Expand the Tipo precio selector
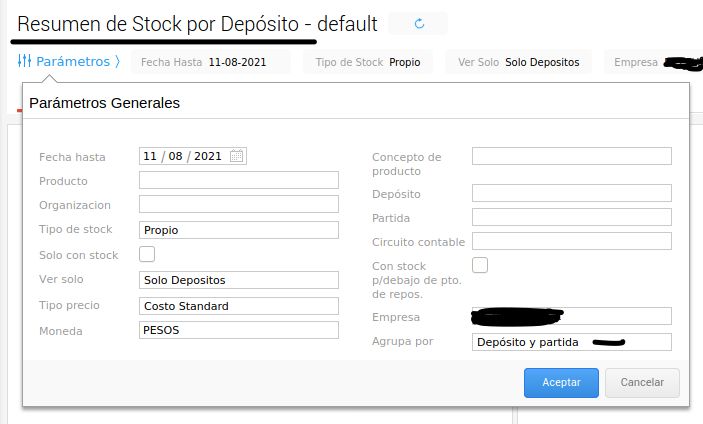Image resolution: width=703 pixels, height=424 pixels. click(x=239, y=305)
